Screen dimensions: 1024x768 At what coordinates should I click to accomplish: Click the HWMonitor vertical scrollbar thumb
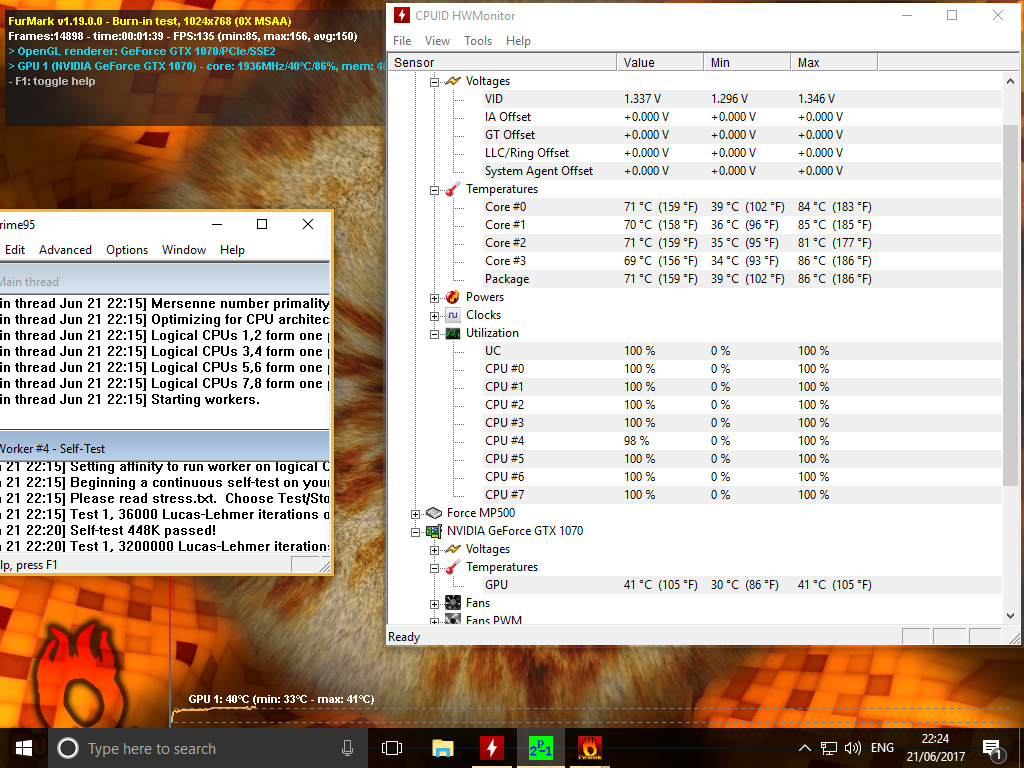pos(1010,305)
